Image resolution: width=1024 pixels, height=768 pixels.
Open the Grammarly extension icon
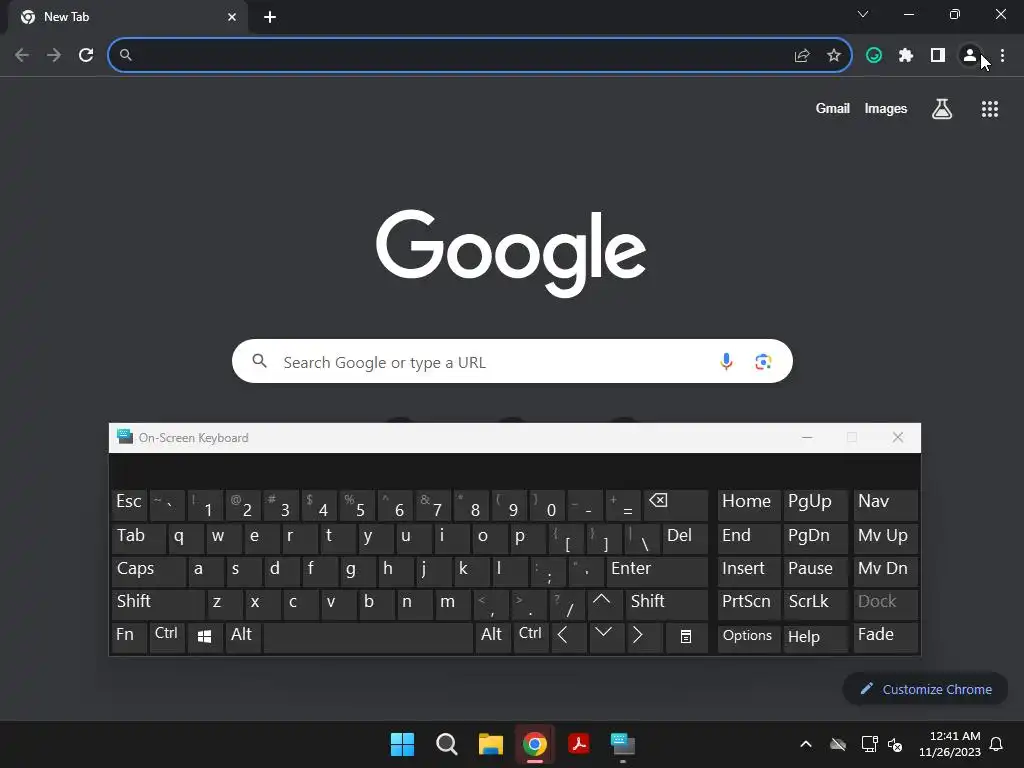(874, 56)
